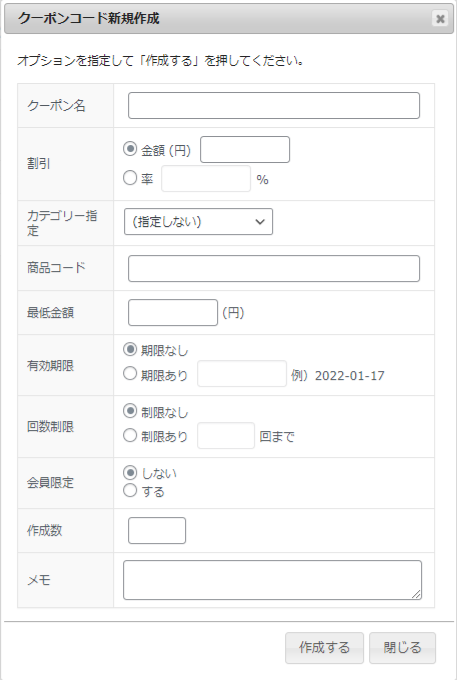Click the expiration date input field
Screen dimensions: 457x680
pos(242,373)
